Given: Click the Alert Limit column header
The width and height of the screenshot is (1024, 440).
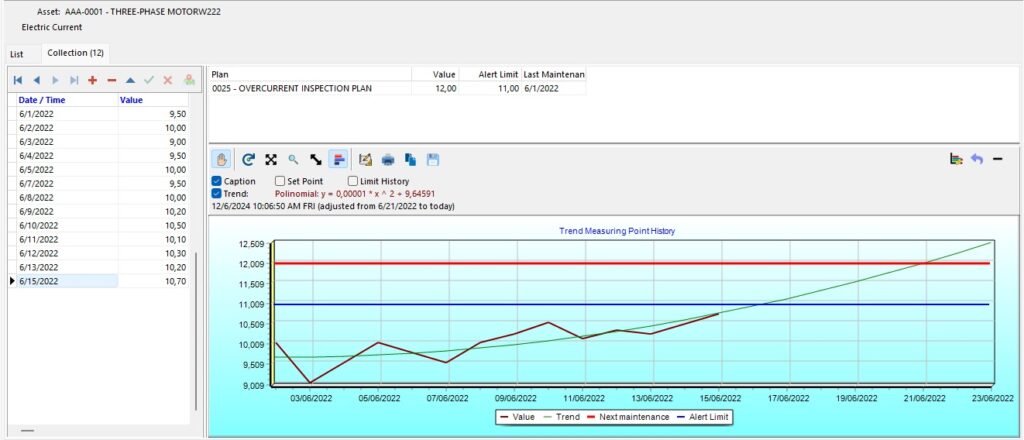Looking at the screenshot, I should (x=490, y=74).
